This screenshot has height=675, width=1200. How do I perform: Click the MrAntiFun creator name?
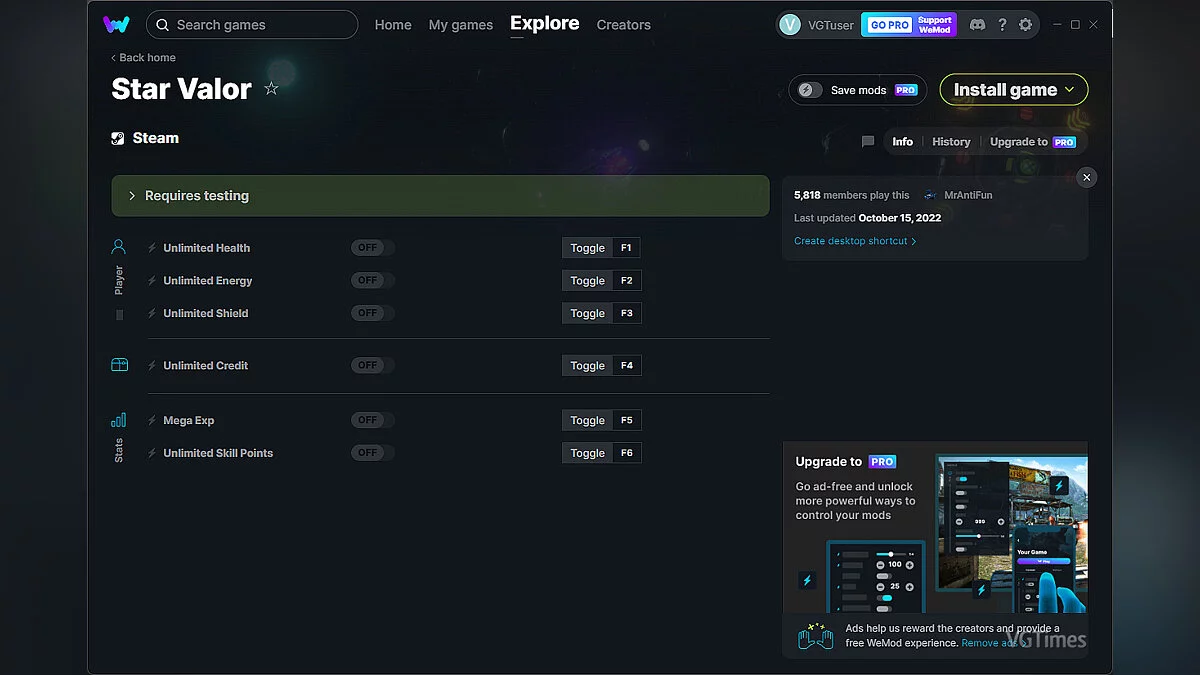(x=968, y=196)
